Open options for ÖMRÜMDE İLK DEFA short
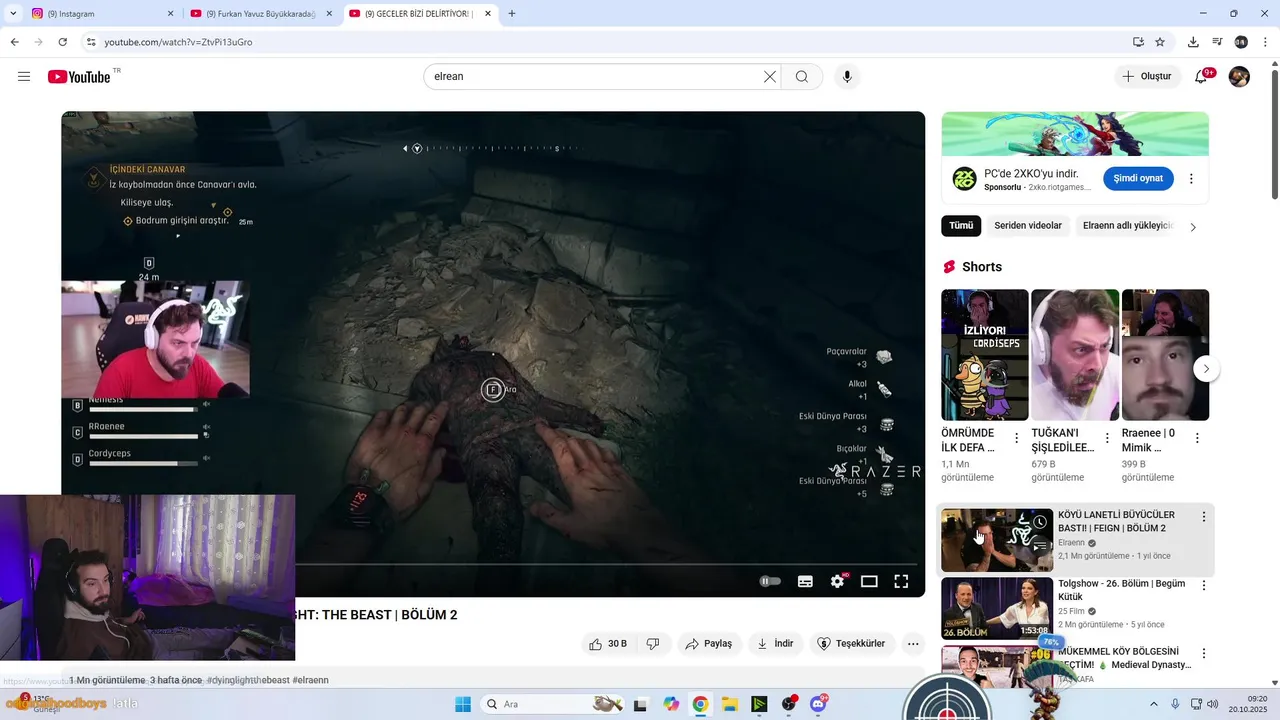 coord(1017,438)
